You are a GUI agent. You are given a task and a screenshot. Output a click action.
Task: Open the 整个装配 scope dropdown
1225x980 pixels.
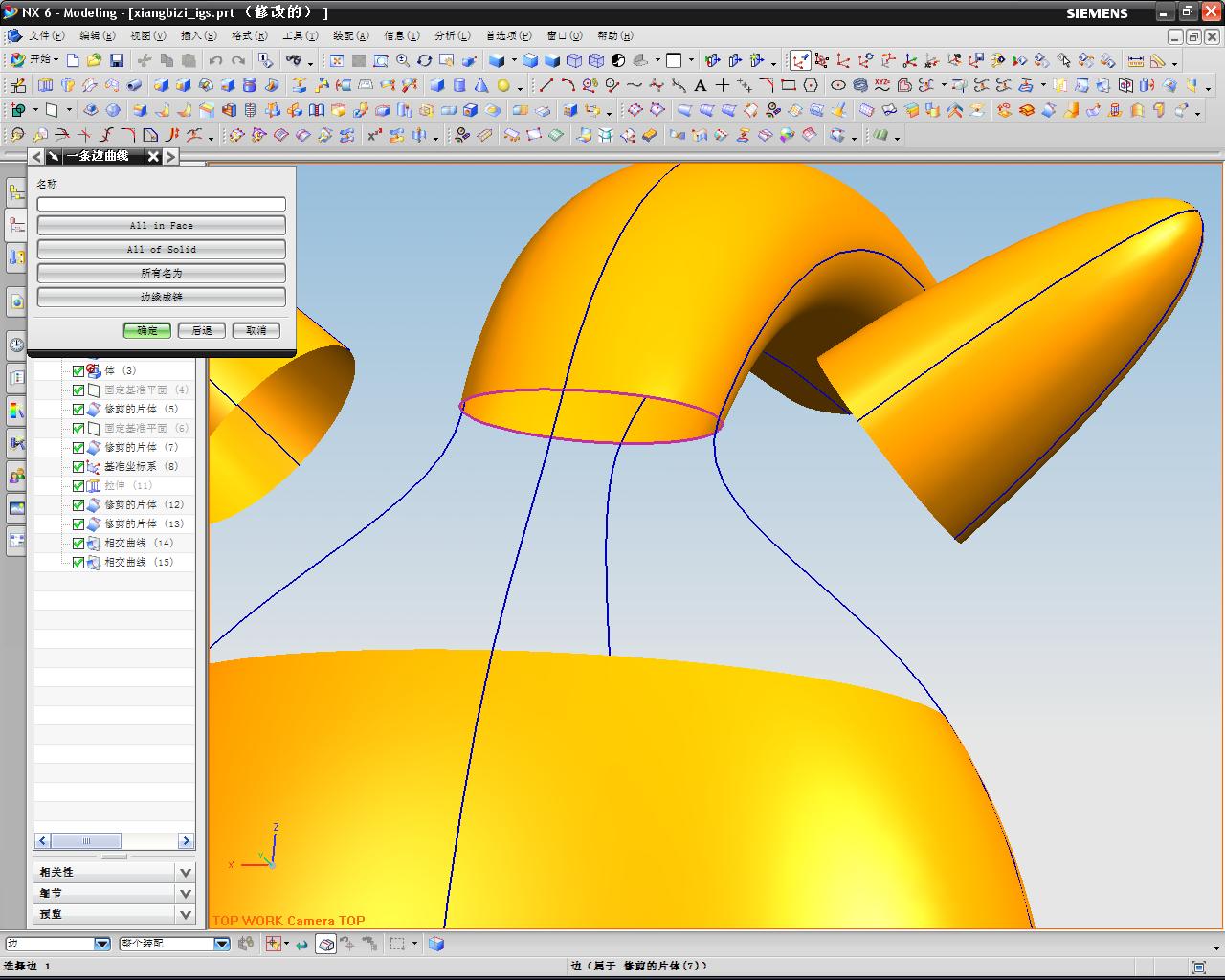pyautogui.click(x=222, y=944)
